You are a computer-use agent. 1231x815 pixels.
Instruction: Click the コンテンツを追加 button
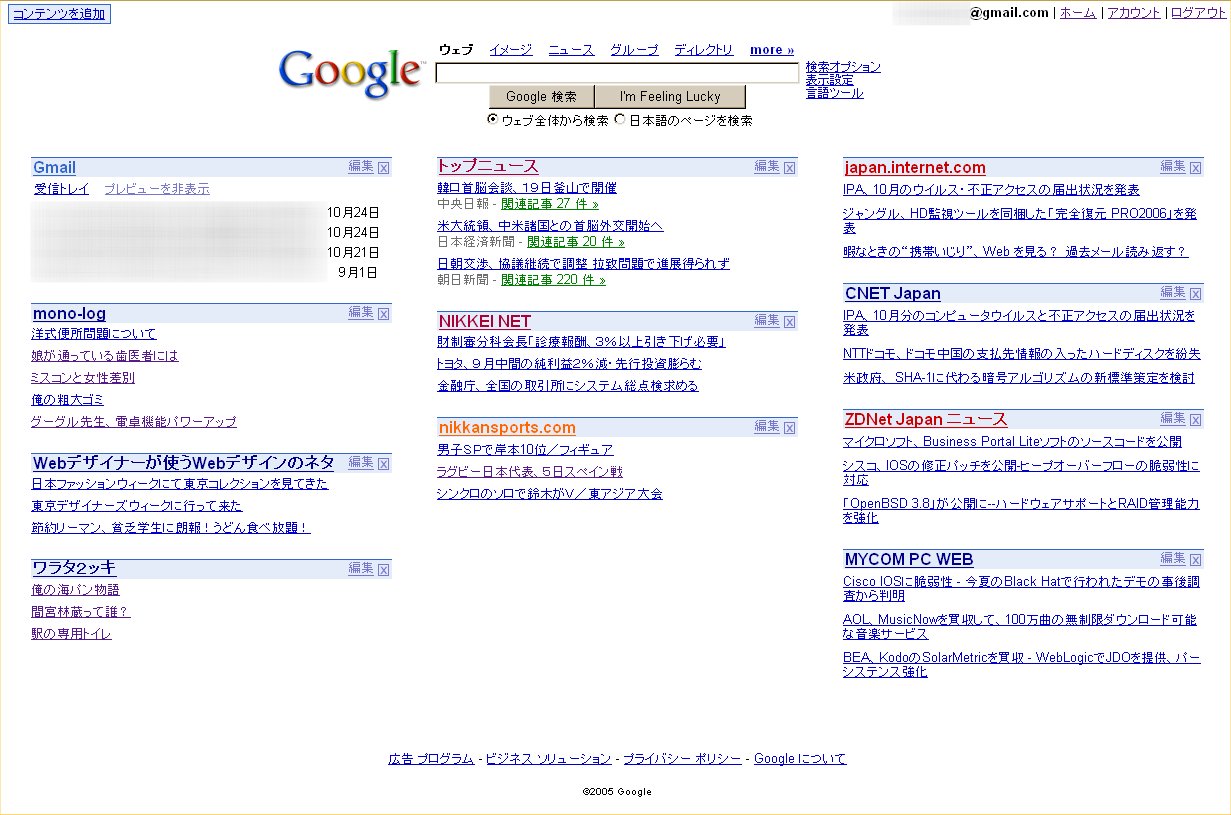[58, 14]
